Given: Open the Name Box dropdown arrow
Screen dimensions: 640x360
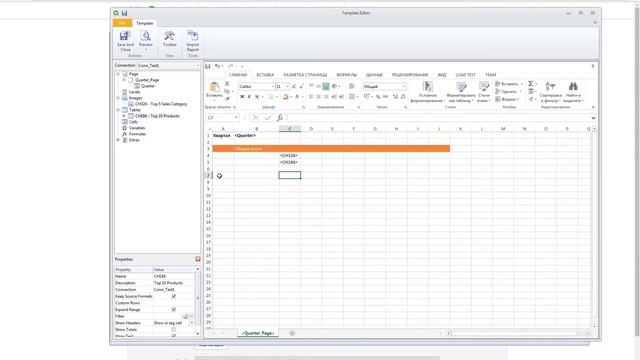Looking at the screenshot, I should point(236,118).
